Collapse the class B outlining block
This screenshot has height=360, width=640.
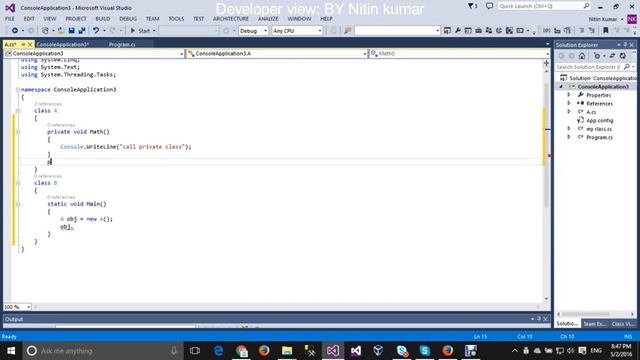[x=18, y=183]
